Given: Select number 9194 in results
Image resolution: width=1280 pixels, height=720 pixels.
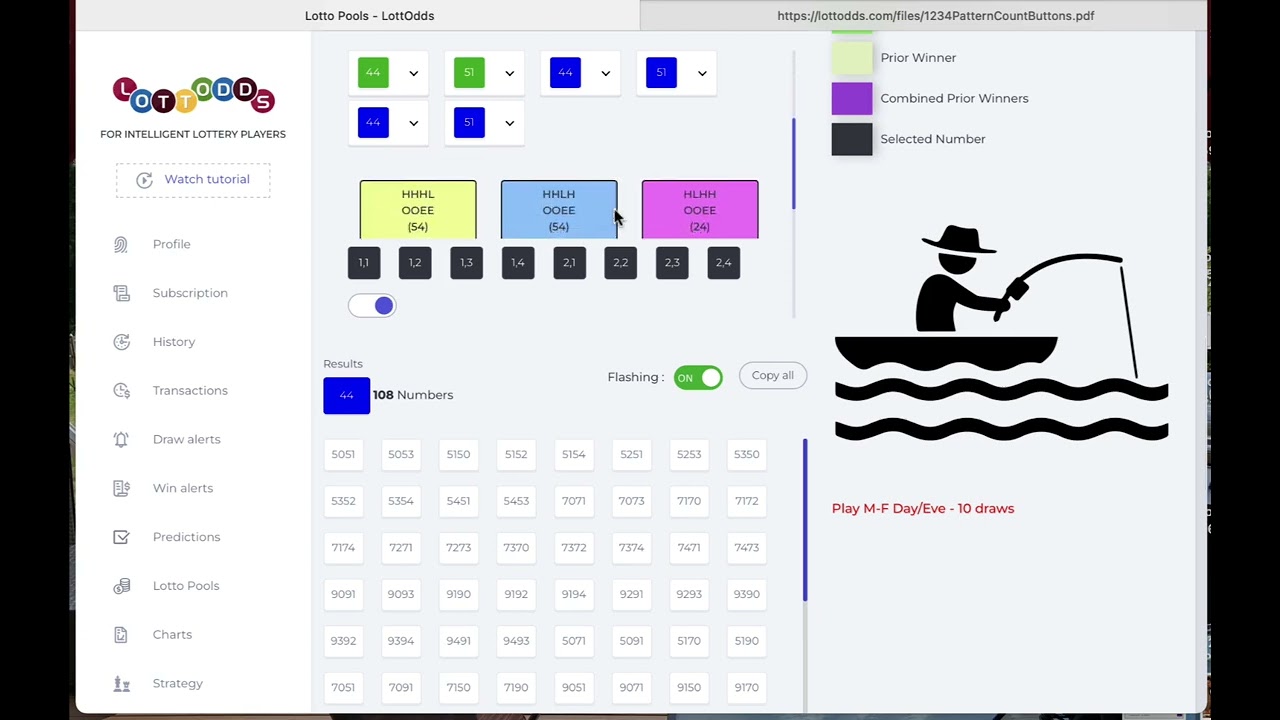Looking at the screenshot, I should (574, 594).
